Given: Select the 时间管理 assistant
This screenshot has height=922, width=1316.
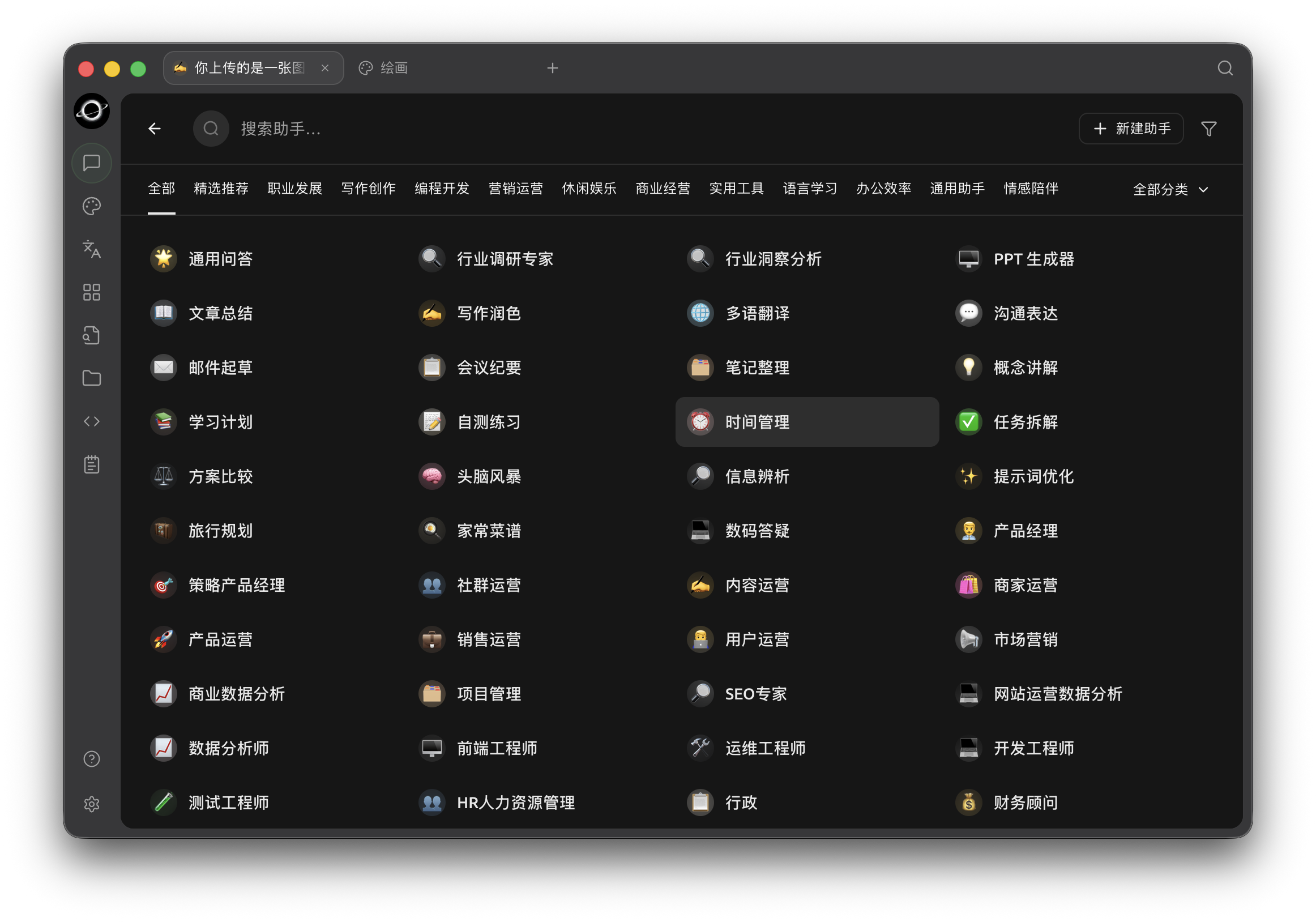Looking at the screenshot, I should (x=807, y=422).
